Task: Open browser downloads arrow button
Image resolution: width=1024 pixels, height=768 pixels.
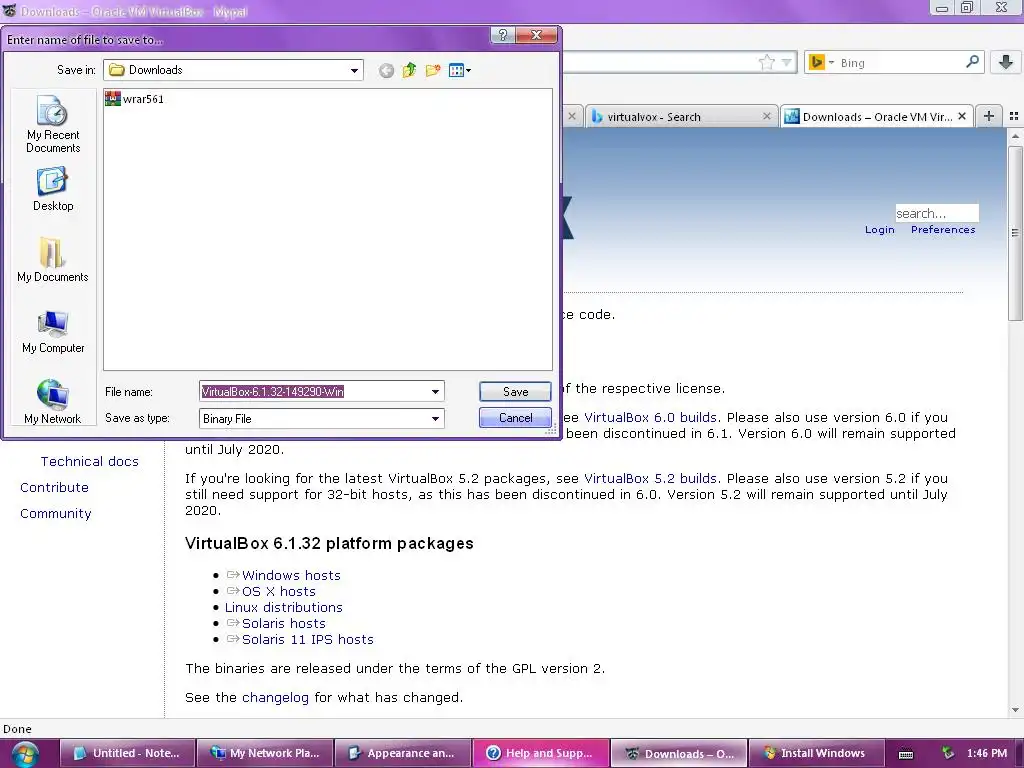Action: coord(1006,62)
